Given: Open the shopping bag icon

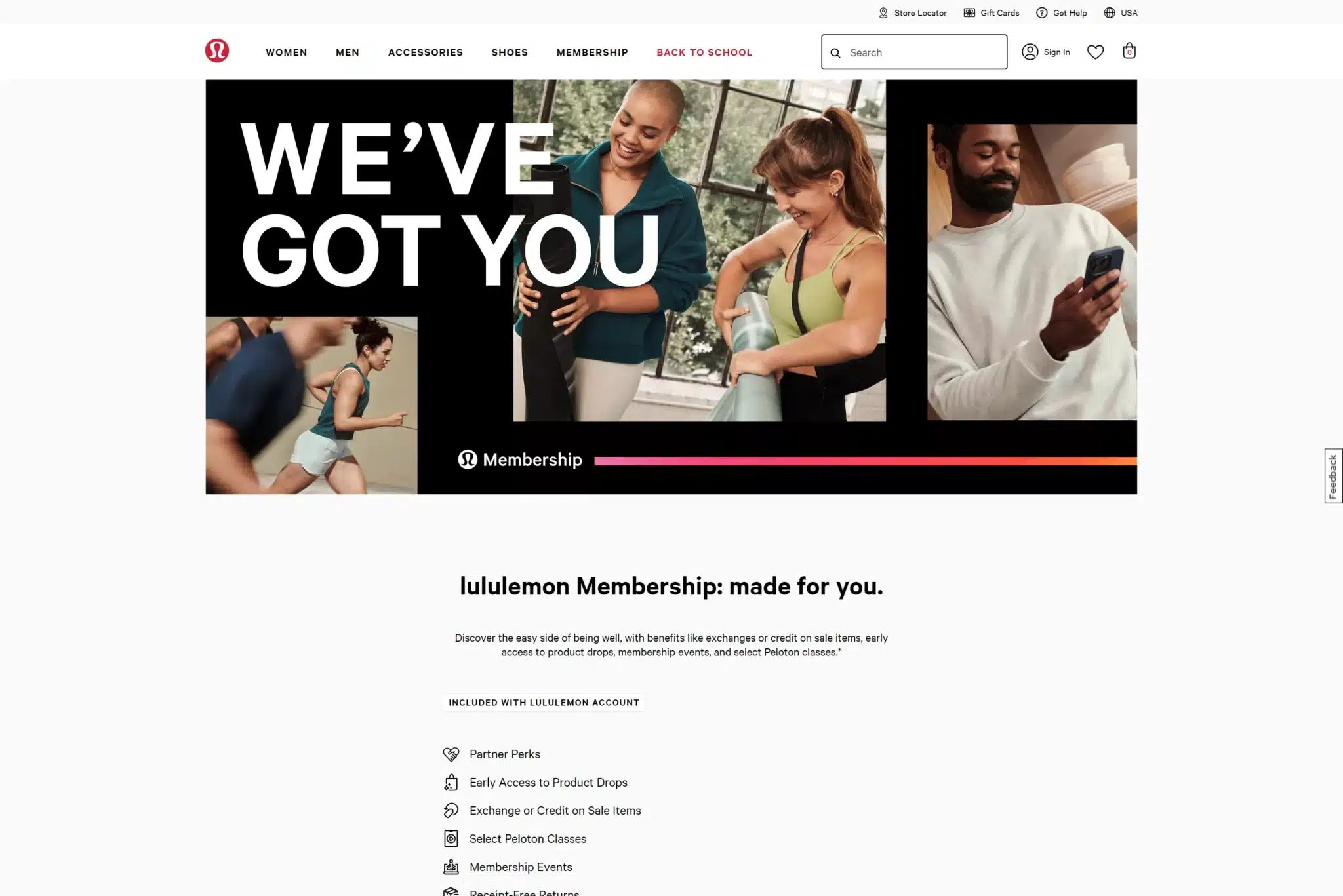Looking at the screenshot, I should point(1129,50).
